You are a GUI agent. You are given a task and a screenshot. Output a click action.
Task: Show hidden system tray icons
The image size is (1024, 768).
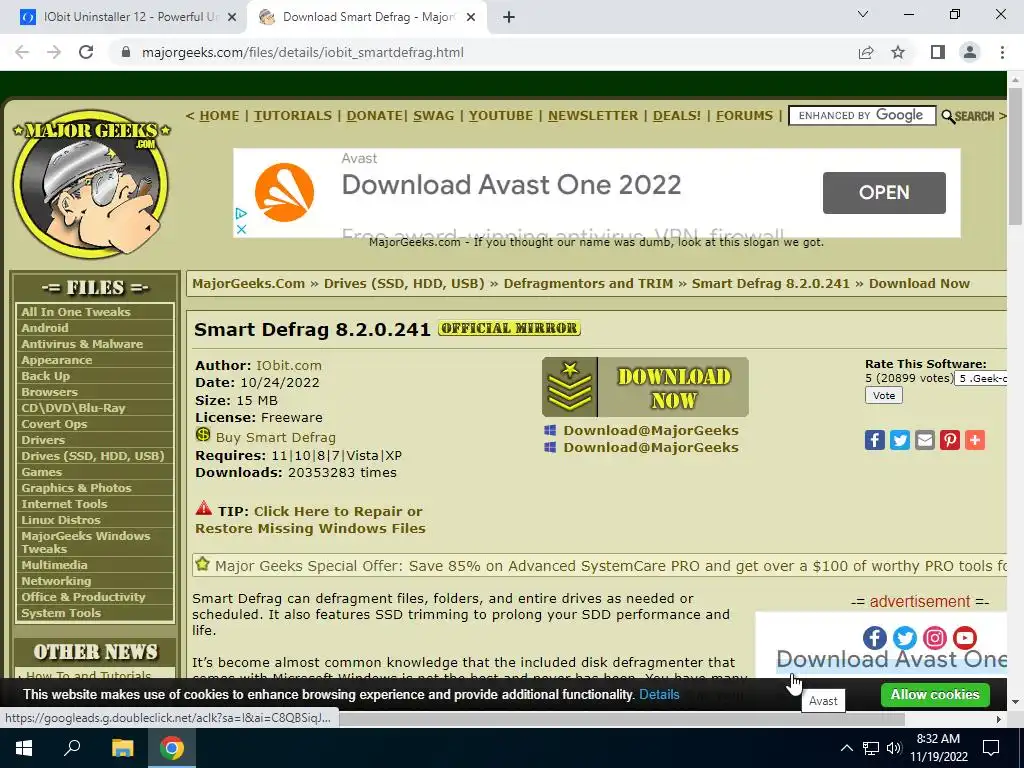[846, 748]
